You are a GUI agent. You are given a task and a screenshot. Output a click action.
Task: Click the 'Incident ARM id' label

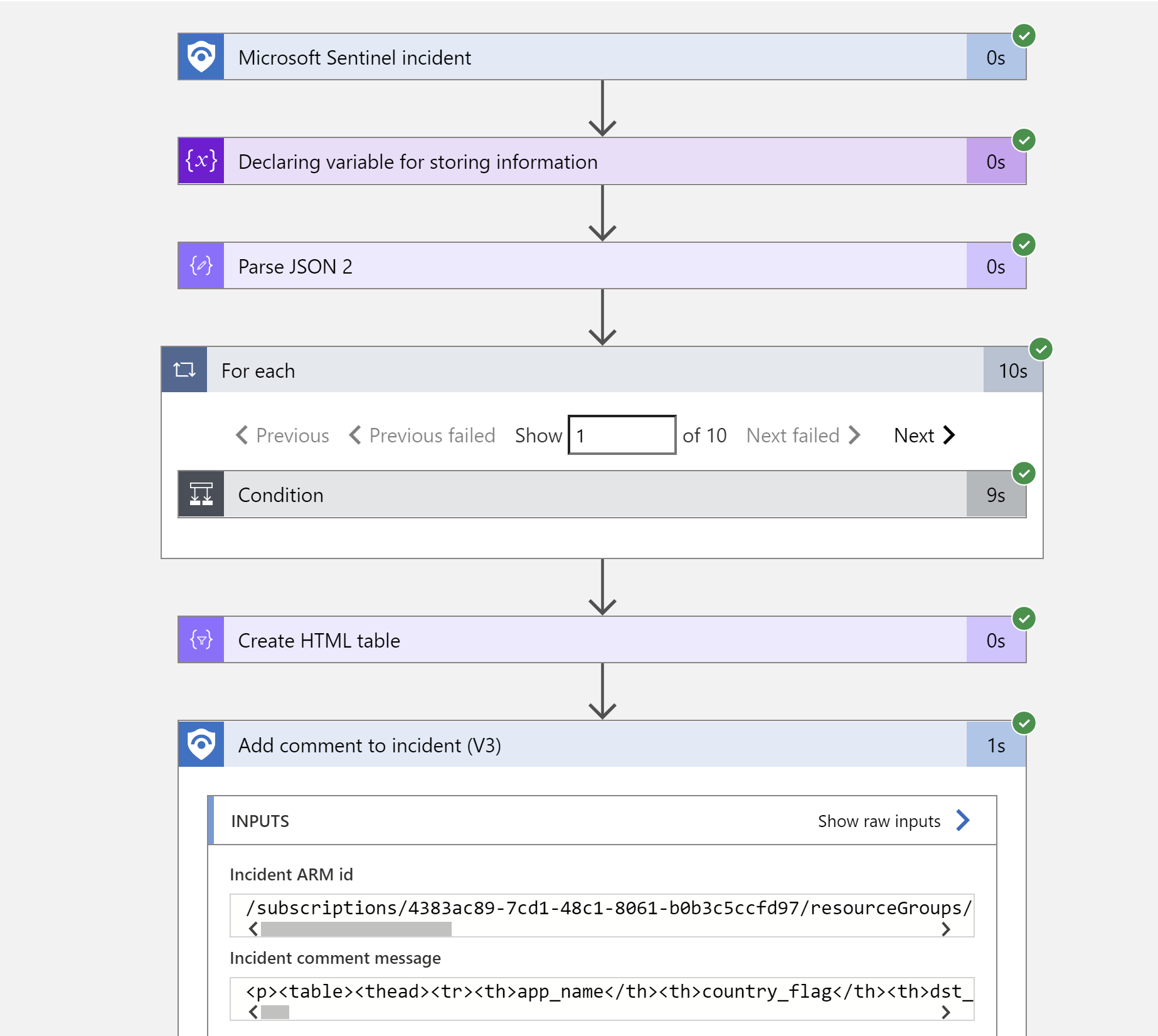click(292, 874)
